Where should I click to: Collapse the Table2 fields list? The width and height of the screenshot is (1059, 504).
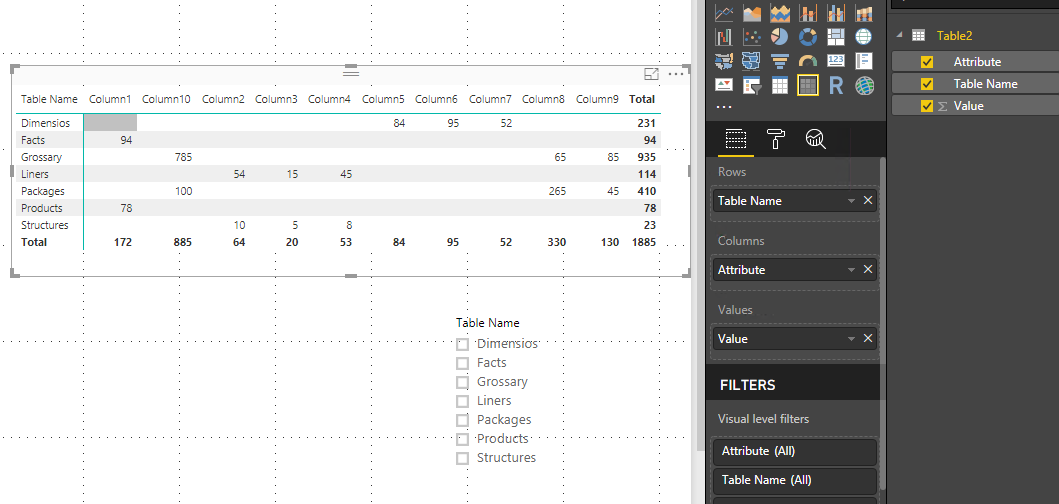[899, 35]
